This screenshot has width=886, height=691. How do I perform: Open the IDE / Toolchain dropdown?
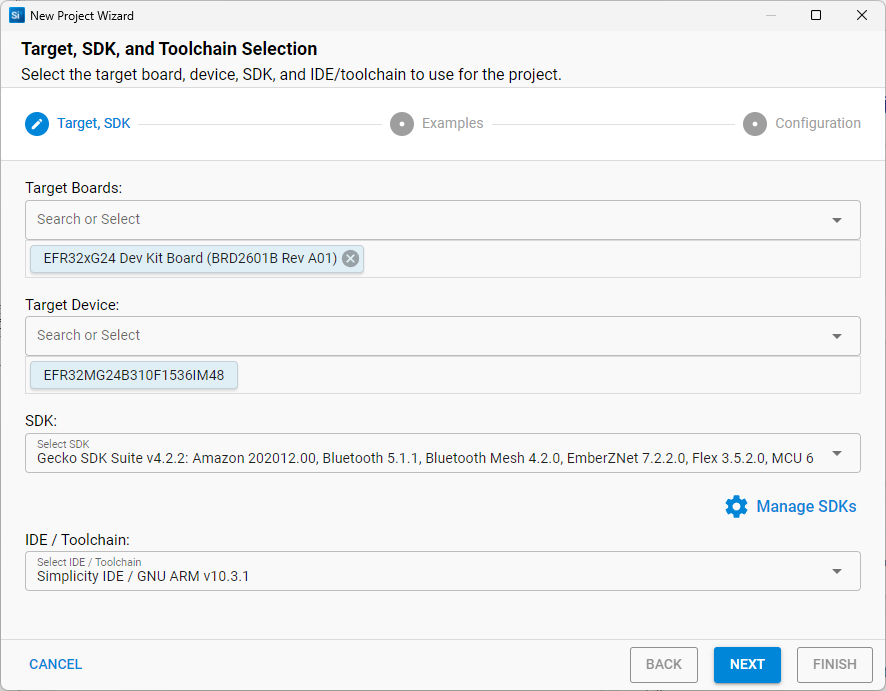point(838,570)
